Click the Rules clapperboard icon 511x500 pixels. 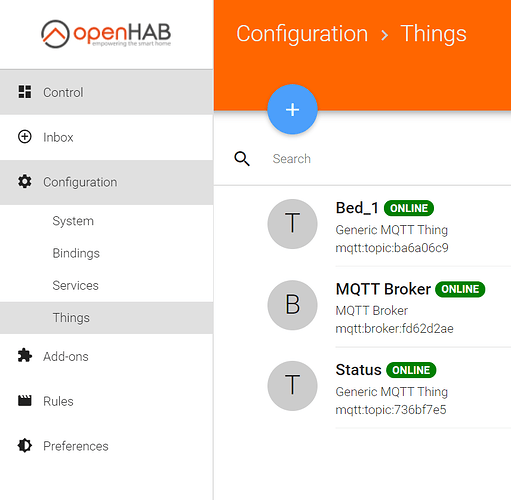coord(25,400)
